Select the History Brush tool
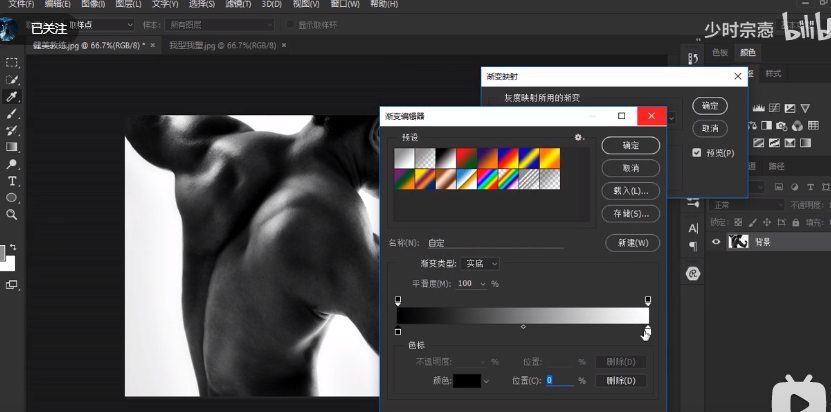The height and width of the screenshot is (412, 831). point(12,130)
